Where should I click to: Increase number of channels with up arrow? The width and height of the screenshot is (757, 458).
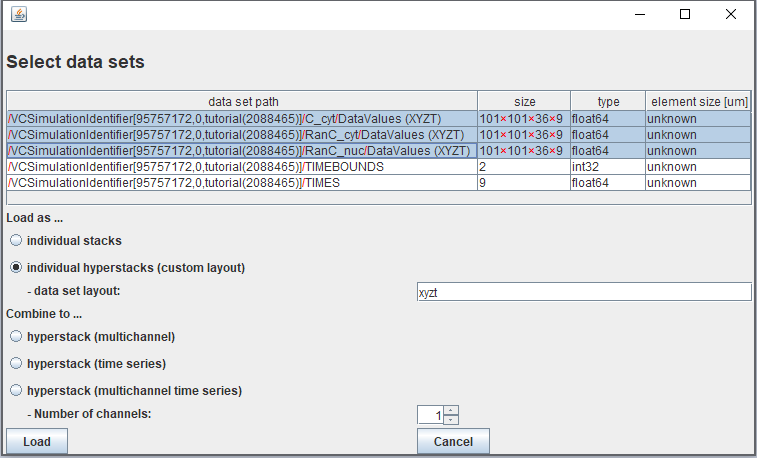point(451,411)
